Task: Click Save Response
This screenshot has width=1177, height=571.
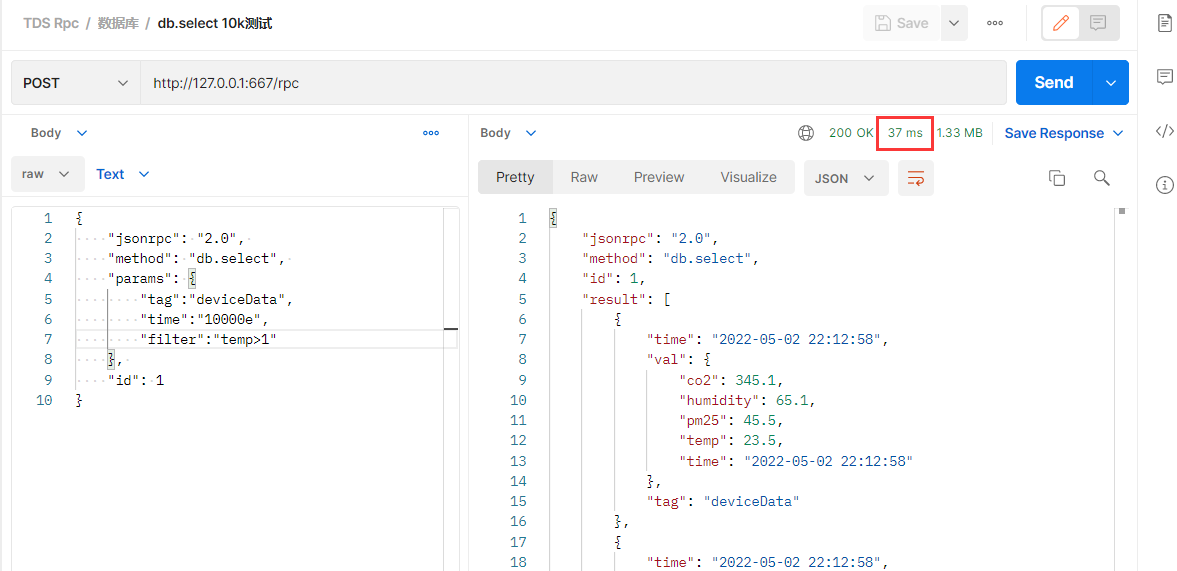Action: (x=1054, y=133)
